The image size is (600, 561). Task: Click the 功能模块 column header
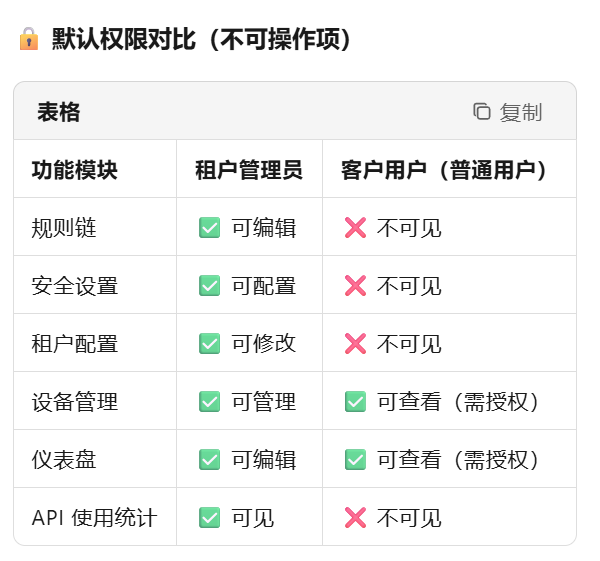pyautogui.click(x=75, y=170)
